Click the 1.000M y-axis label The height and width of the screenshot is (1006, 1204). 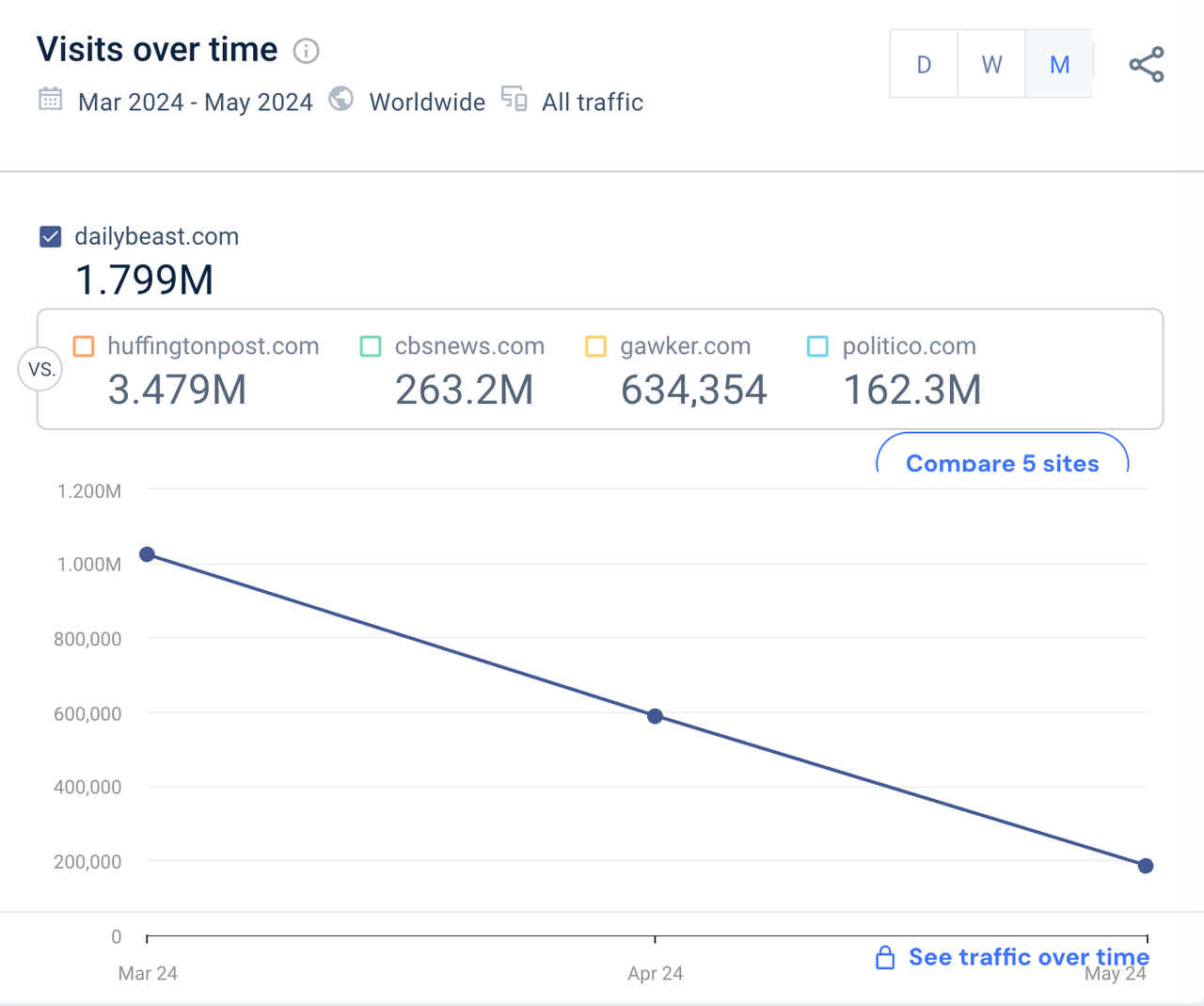(89, 564)
